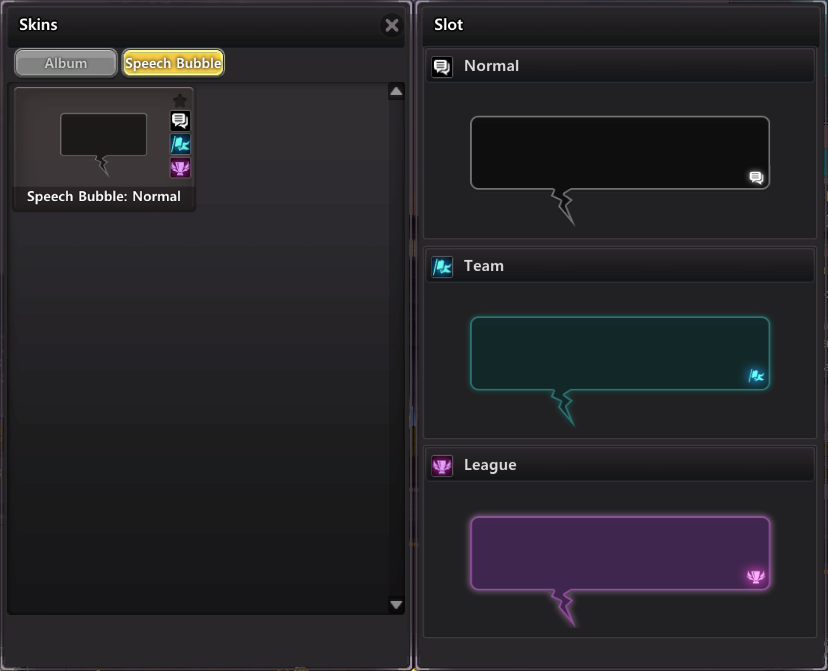Toggle the favorite star on the skin thumbnail
The image size is (828, 671).
click(180, 100)
